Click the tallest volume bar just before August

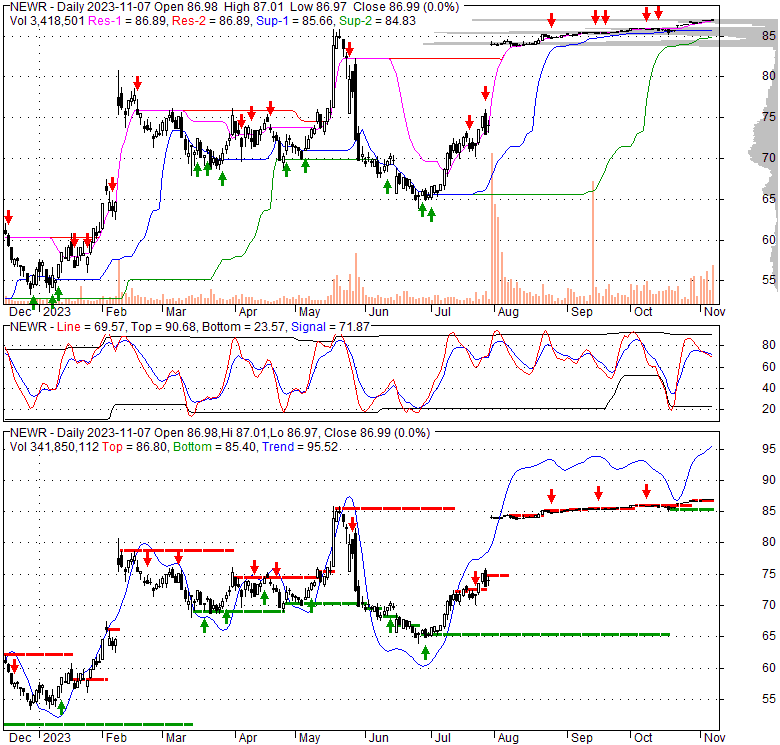492,228
